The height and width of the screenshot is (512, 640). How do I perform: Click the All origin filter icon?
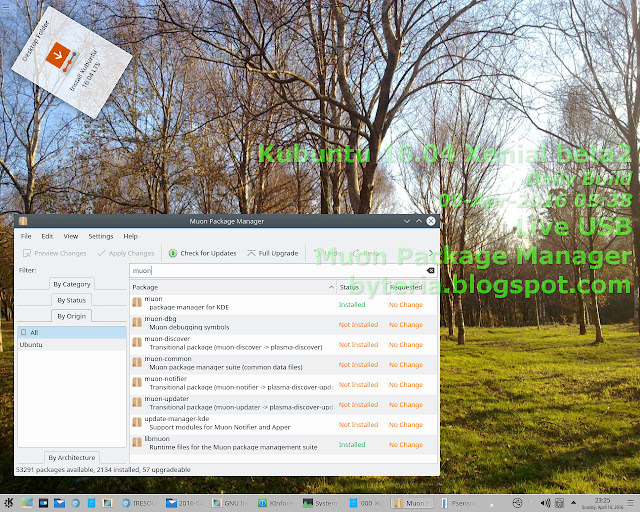[24, 332]
